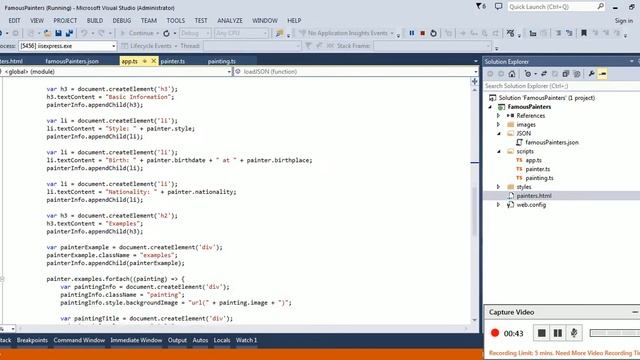Click Sign in link

624,20
